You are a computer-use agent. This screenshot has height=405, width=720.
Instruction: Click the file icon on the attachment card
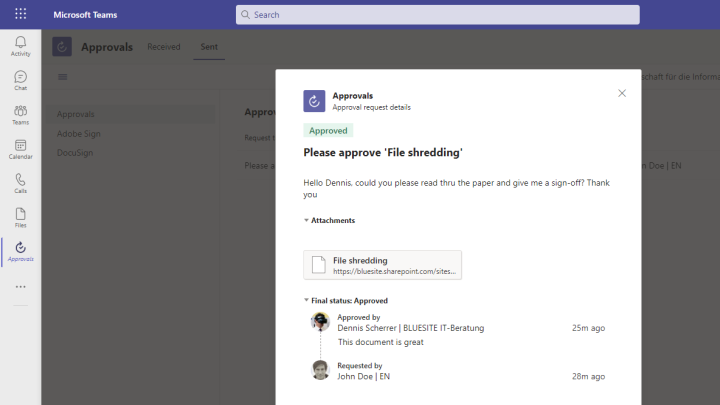(x=319, y=265)
